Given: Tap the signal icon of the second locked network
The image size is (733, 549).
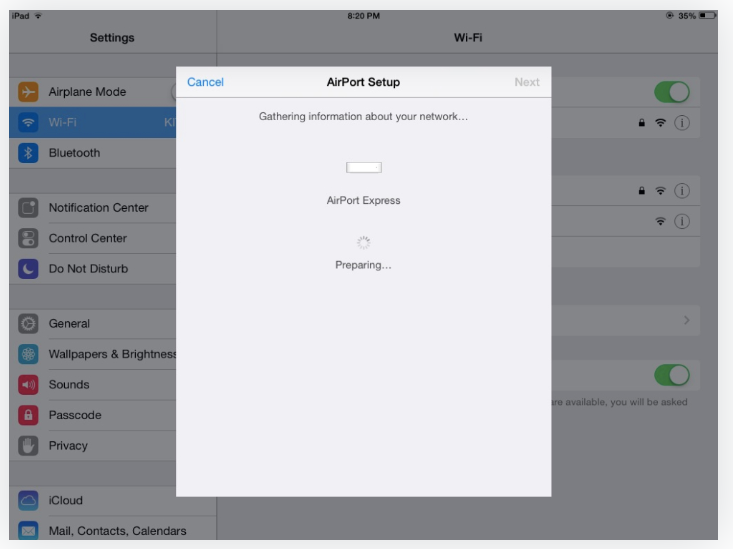Looking at the screenshot, I should (660, 190).
